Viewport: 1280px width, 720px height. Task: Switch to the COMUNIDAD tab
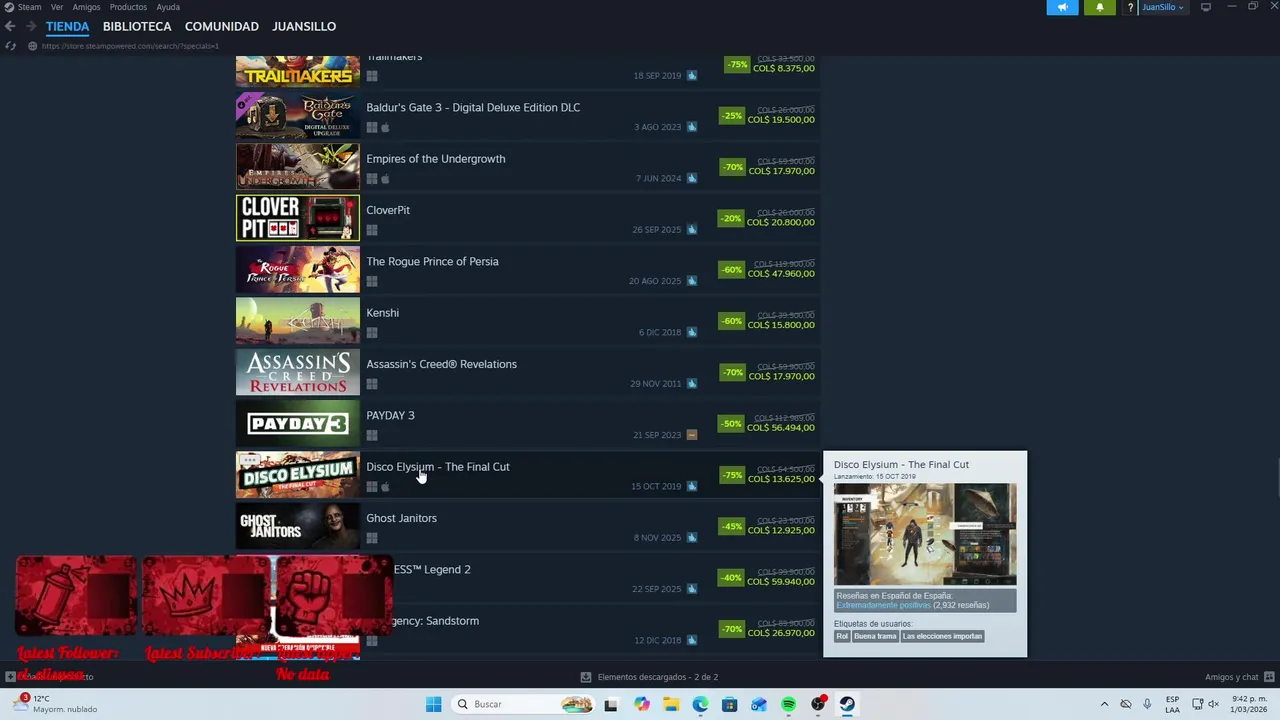(222, 26)
